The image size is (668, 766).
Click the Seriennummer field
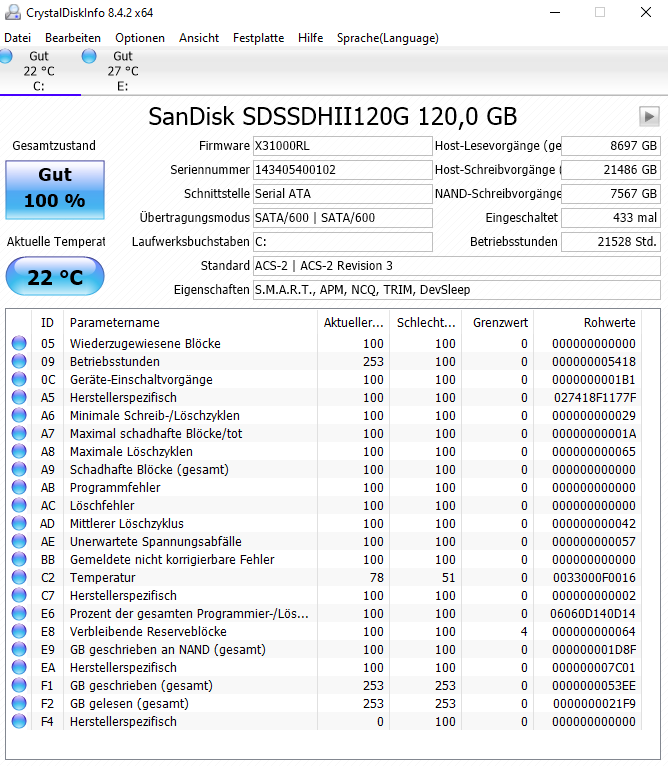click(343, 170)
